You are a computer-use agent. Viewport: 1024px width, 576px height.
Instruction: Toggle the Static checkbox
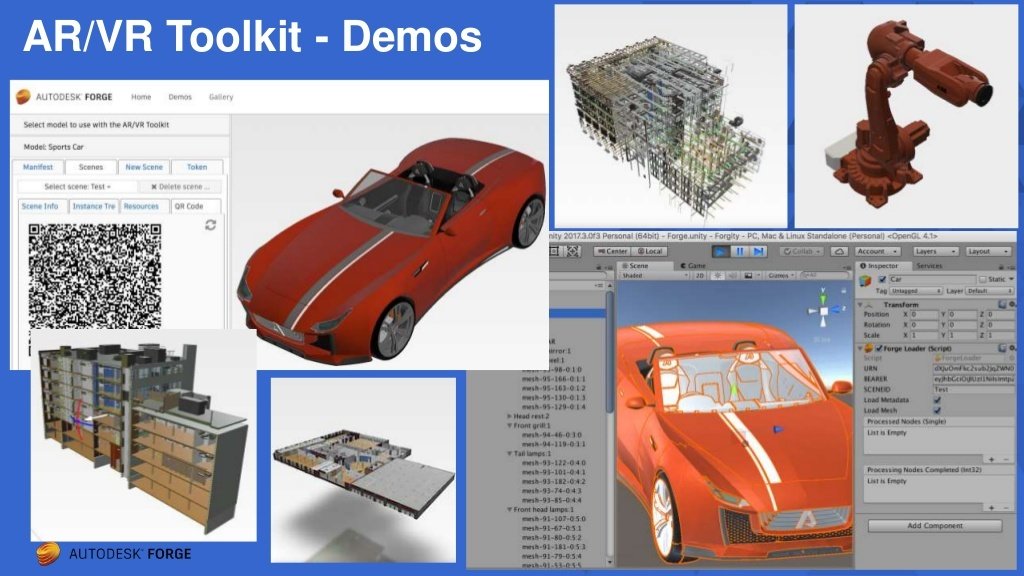point(982,280)
